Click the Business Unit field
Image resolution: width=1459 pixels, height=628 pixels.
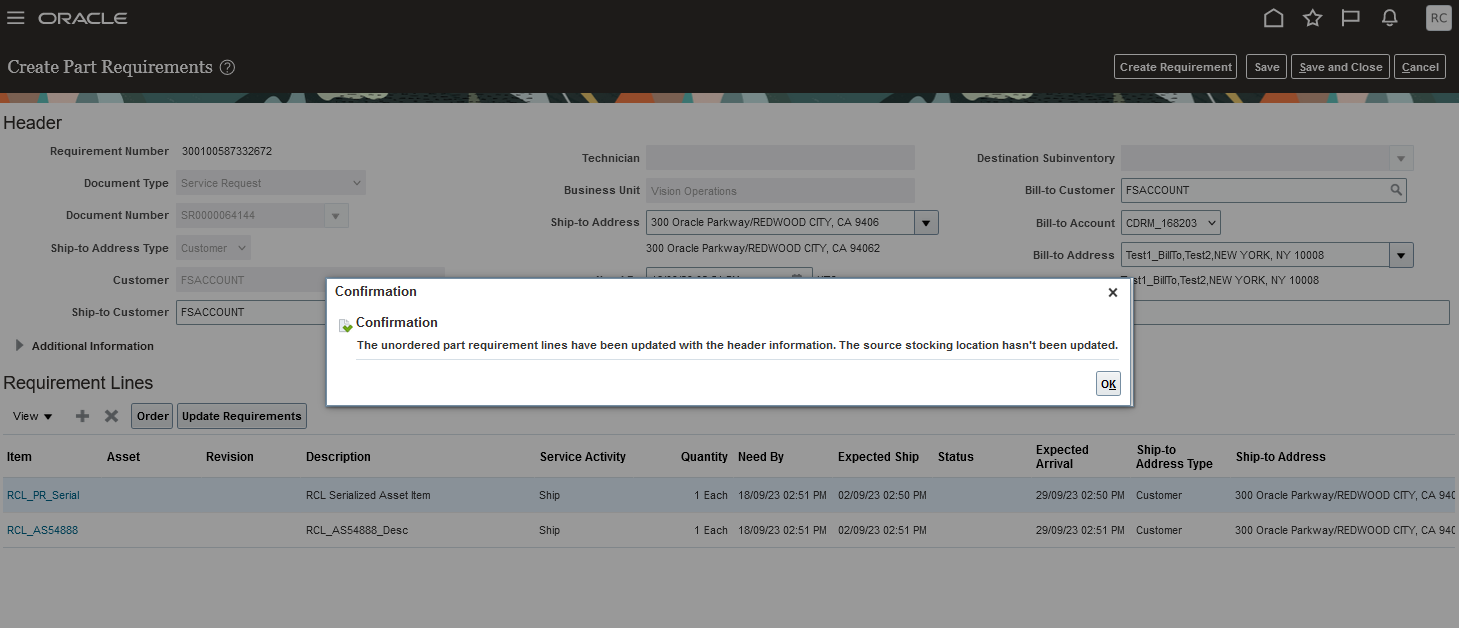780,191
